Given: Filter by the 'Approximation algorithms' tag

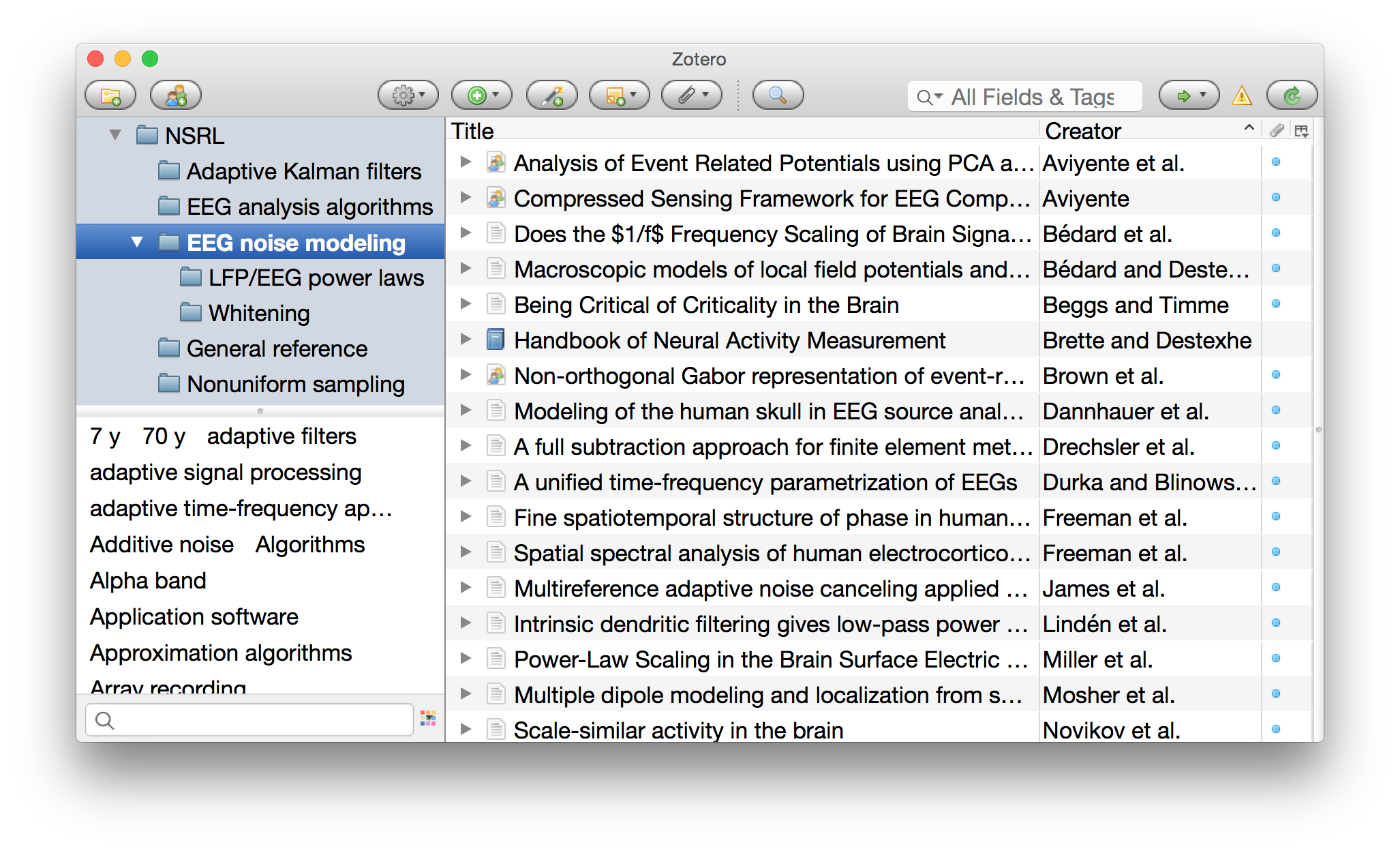Looking at the screenshot, I should (x=221, y=653).
